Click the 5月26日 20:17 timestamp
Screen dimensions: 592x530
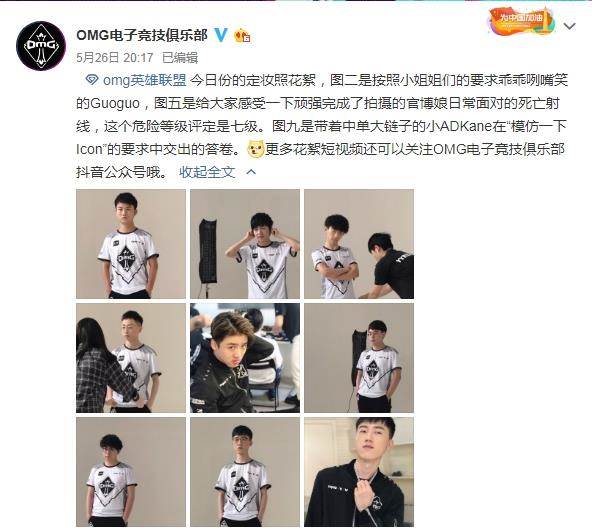[115, 58]
